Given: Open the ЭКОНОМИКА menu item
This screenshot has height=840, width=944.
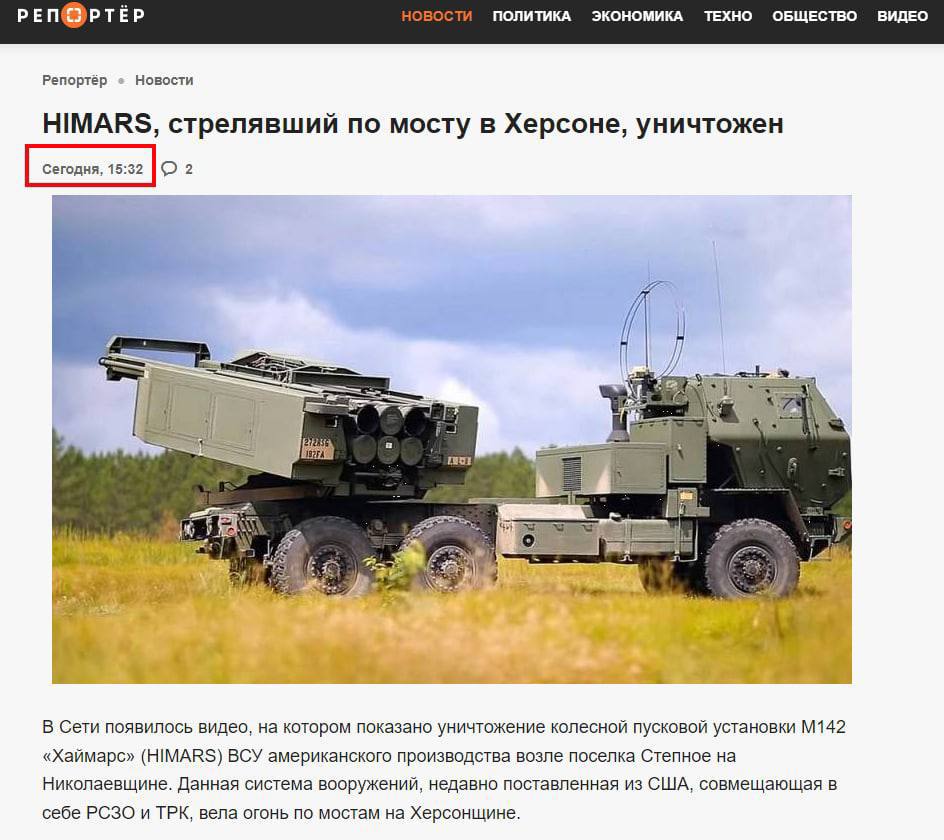Looking at the screenshot, I should point(637,16).
